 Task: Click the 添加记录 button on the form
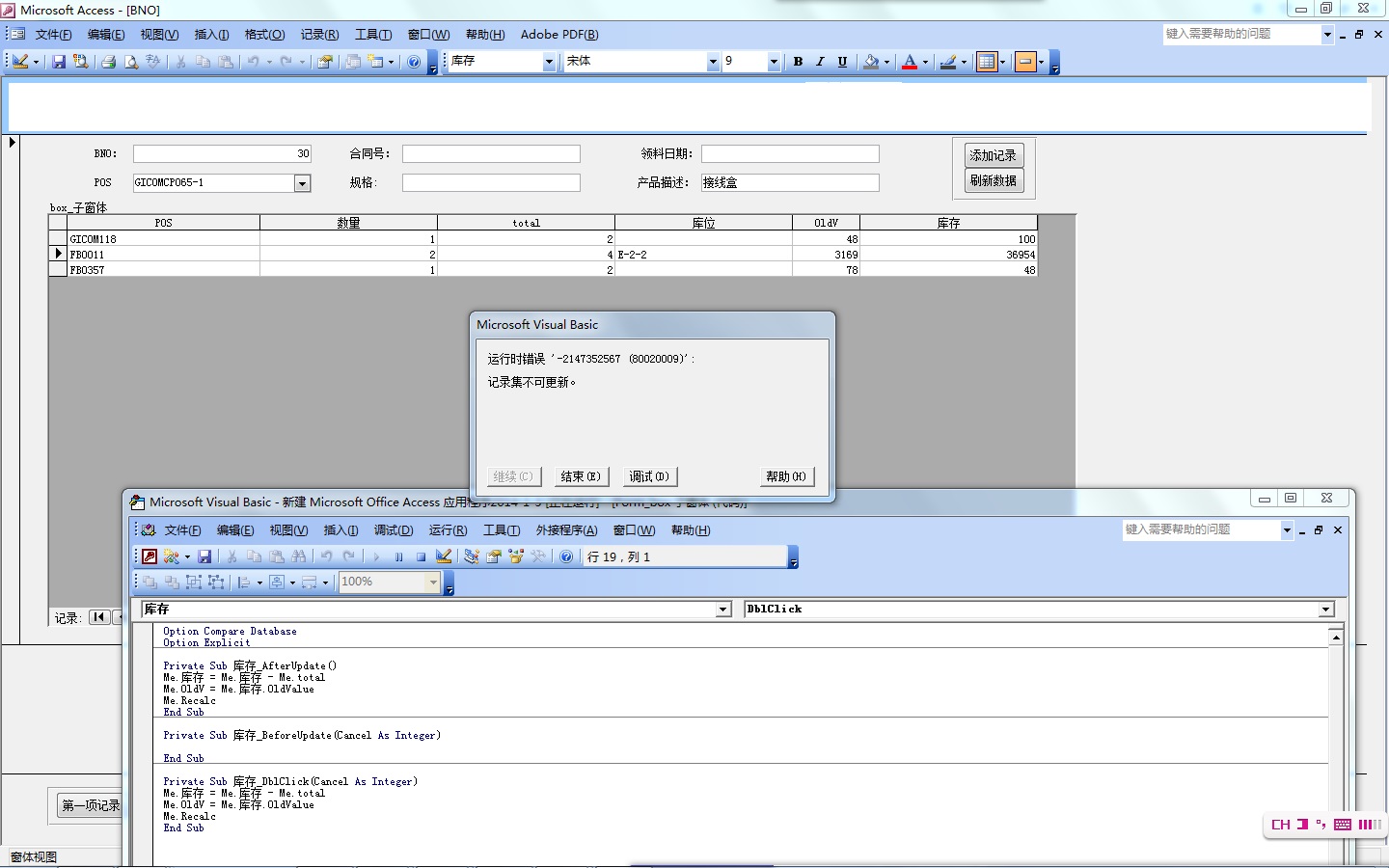tap(993, 155)
